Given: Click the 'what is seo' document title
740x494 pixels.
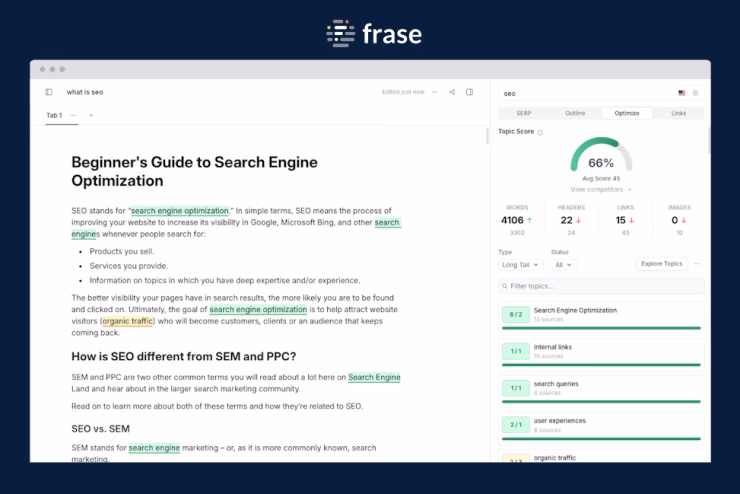Looking at the screenshot, I should tap(85, 92).
